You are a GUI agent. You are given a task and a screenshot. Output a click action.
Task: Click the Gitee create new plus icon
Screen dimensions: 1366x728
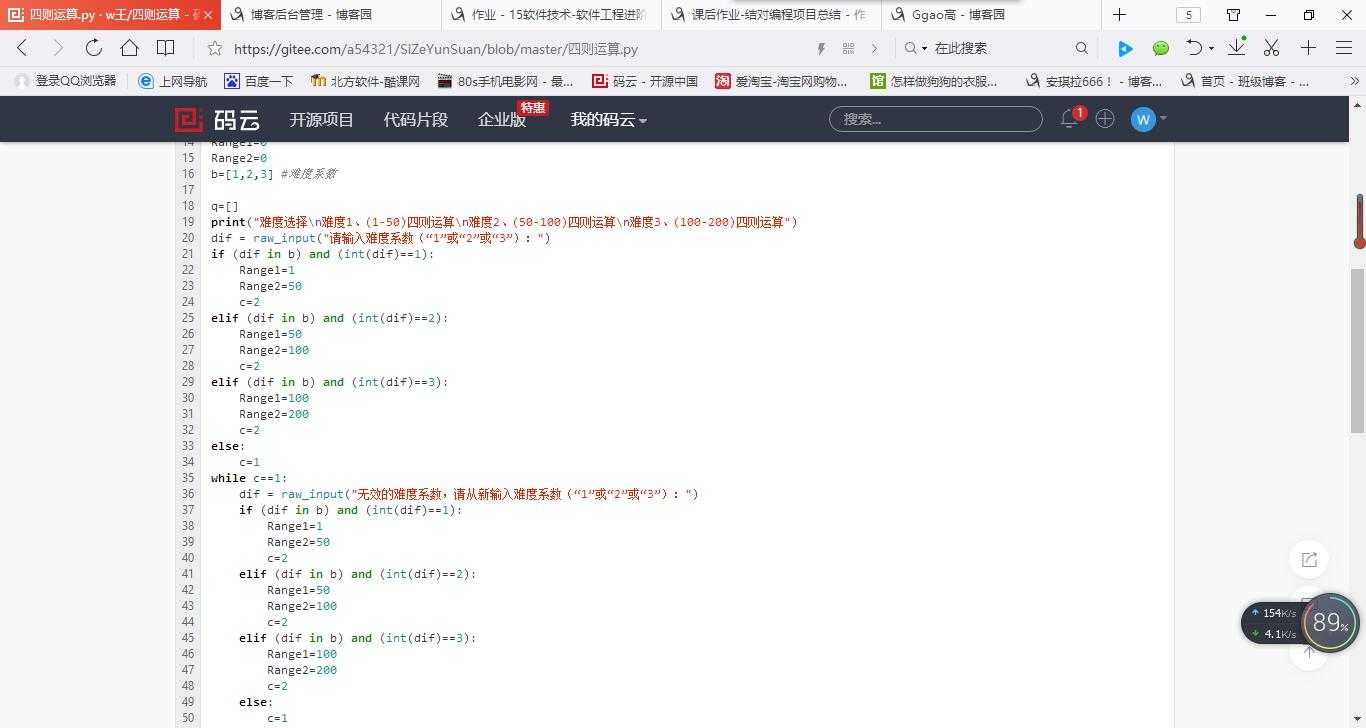coord(1105,119)
